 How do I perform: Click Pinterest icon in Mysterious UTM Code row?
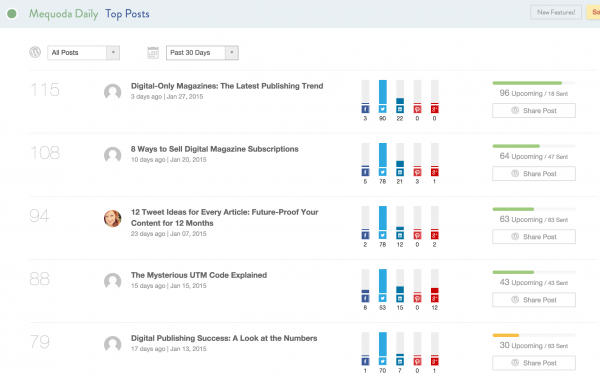(x=417, y=298)
